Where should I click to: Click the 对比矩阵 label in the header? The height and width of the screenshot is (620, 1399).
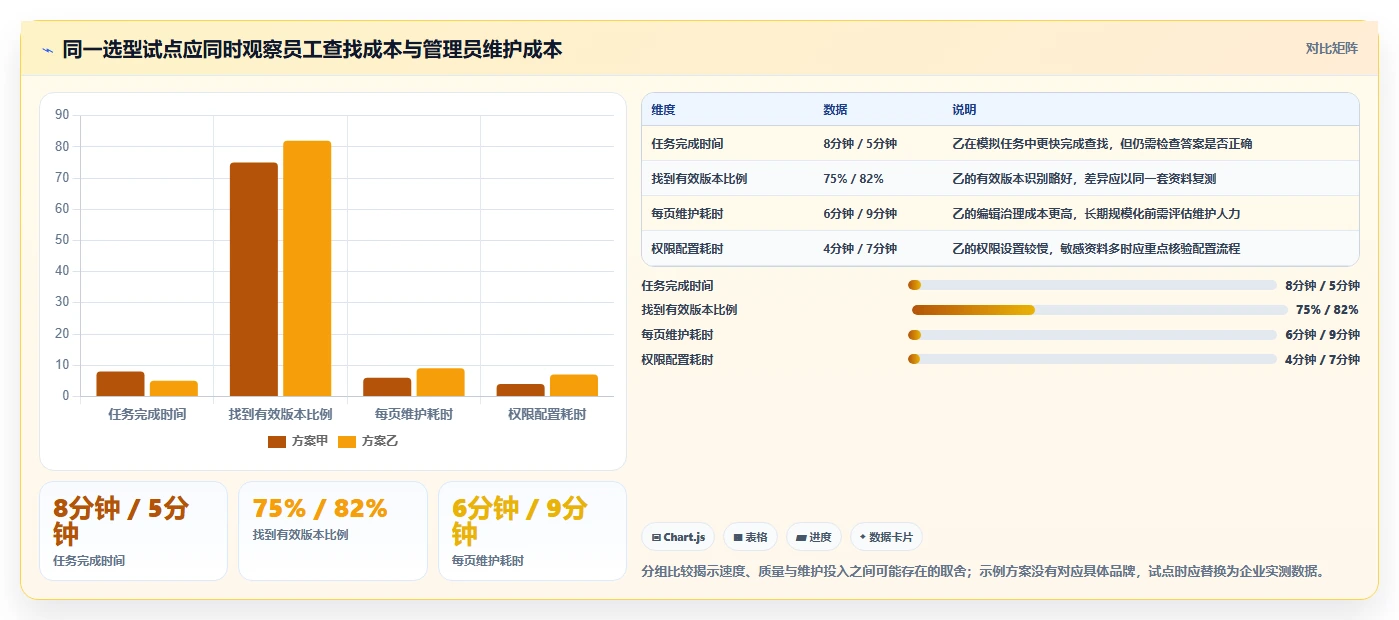pyautogui.click(x=1331, y=48)
